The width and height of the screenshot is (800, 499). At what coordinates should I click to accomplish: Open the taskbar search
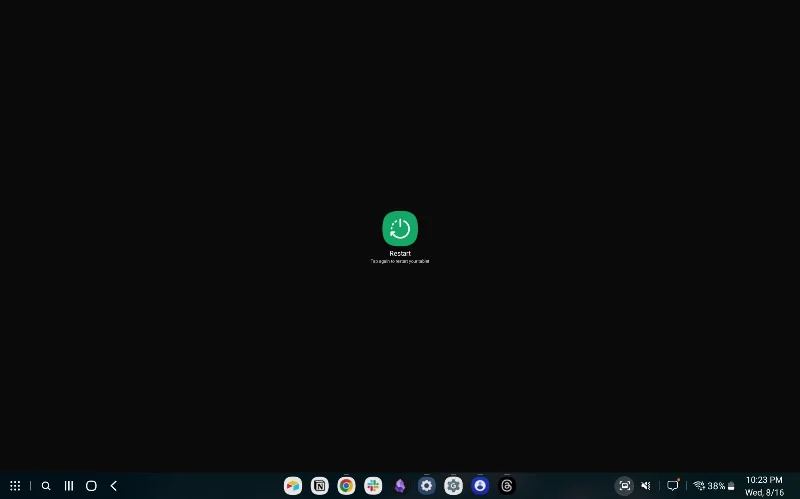click(x=46, y=486)
